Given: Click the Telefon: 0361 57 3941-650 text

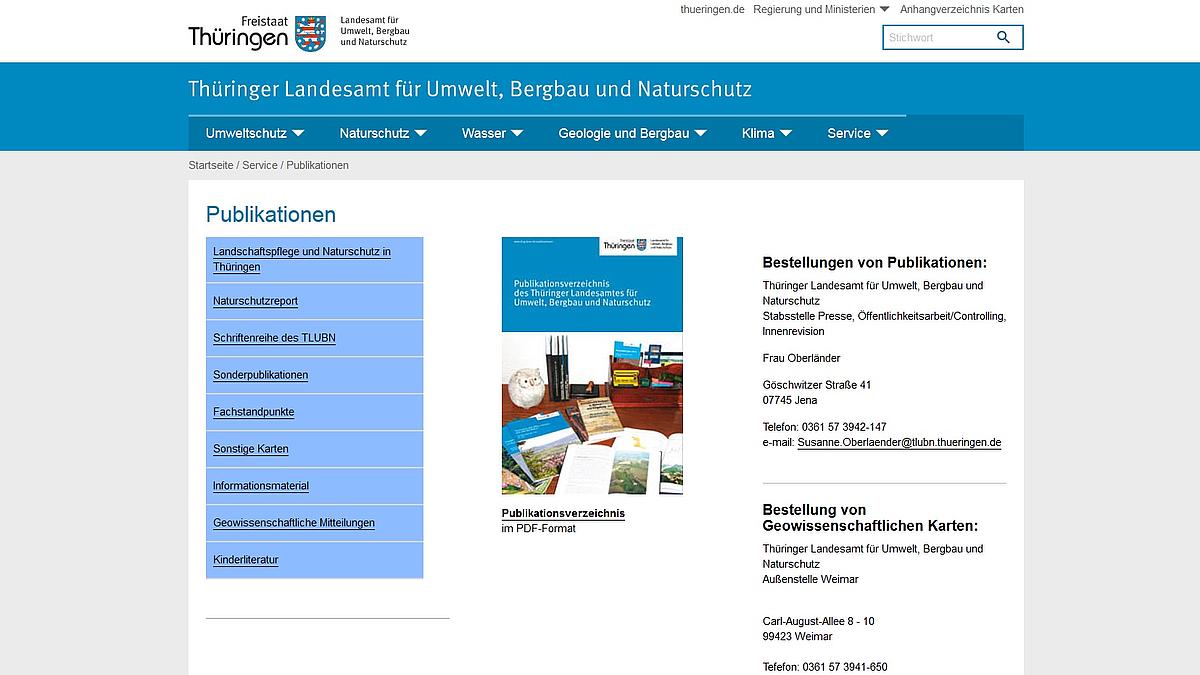Looking at the screenshot, I should coord(825,667).
